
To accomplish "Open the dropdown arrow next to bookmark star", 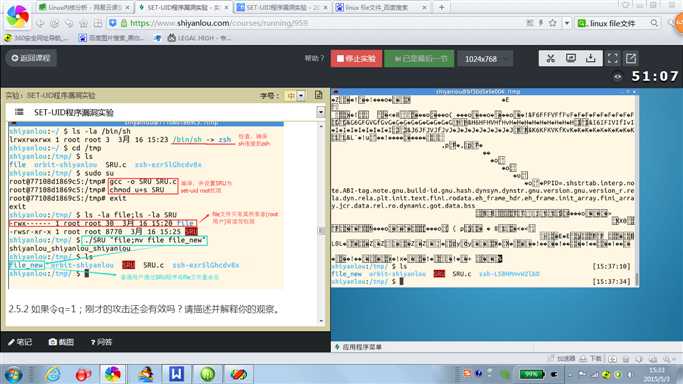I will (566, 23).
